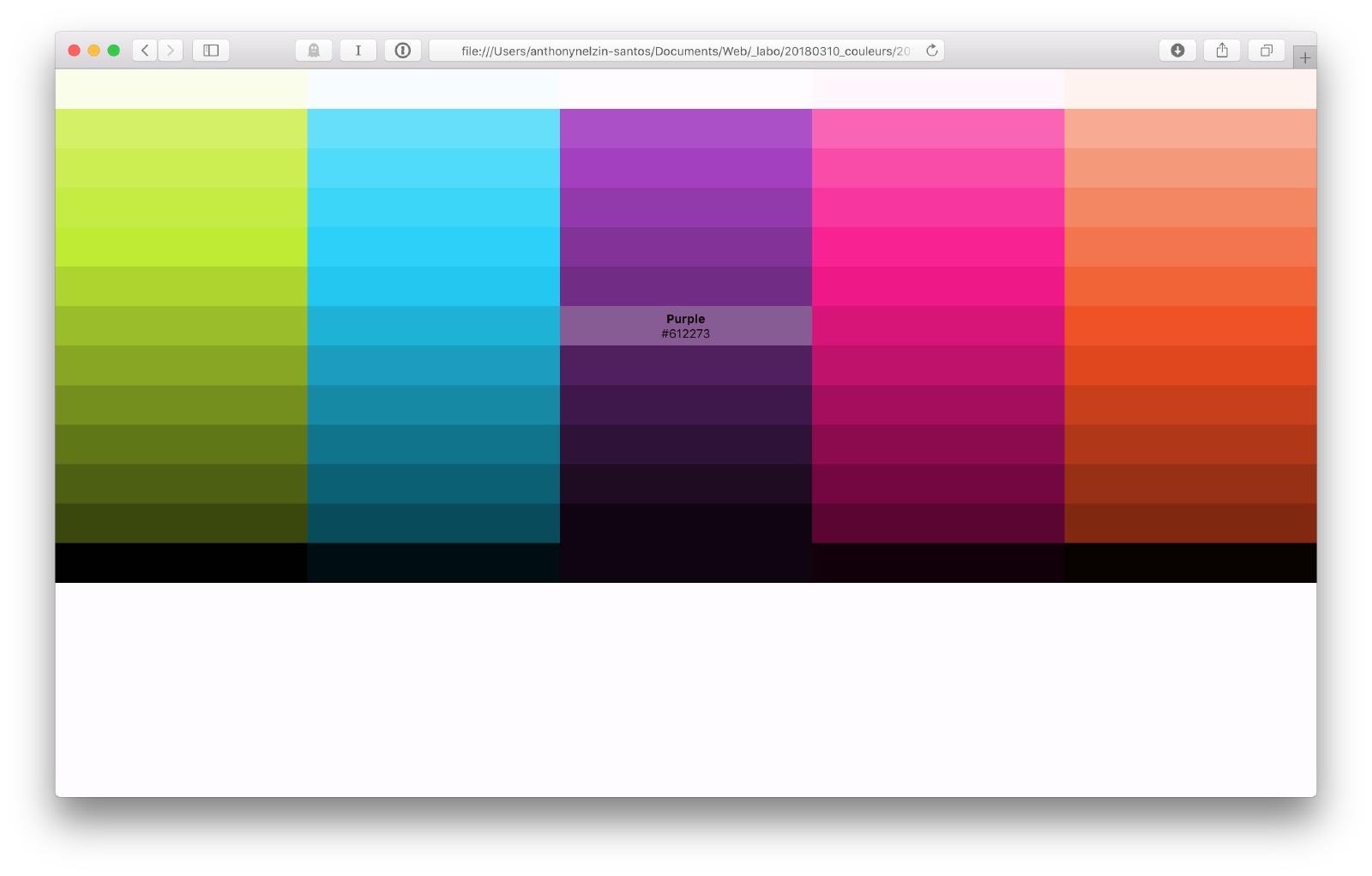Open a new tab with plus button
The image size is (1372, 876).
click(x=1304, y=57)
